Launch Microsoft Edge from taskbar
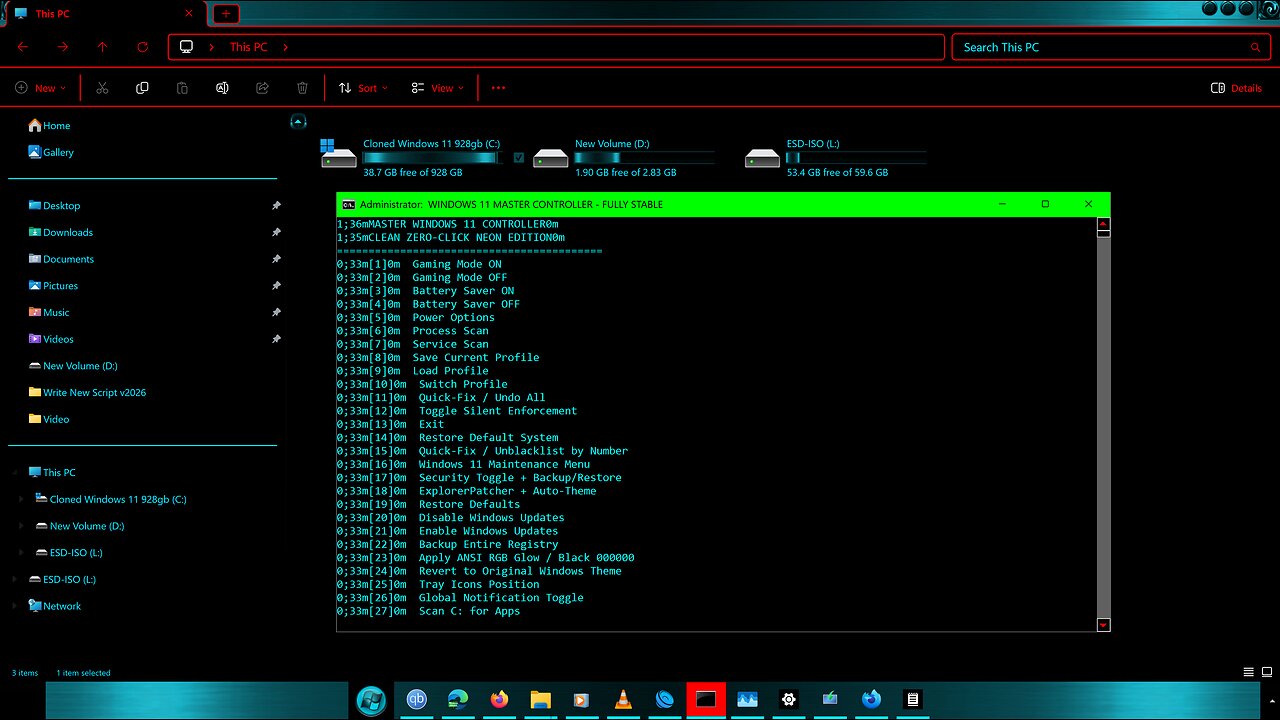 tap(458, 700)
